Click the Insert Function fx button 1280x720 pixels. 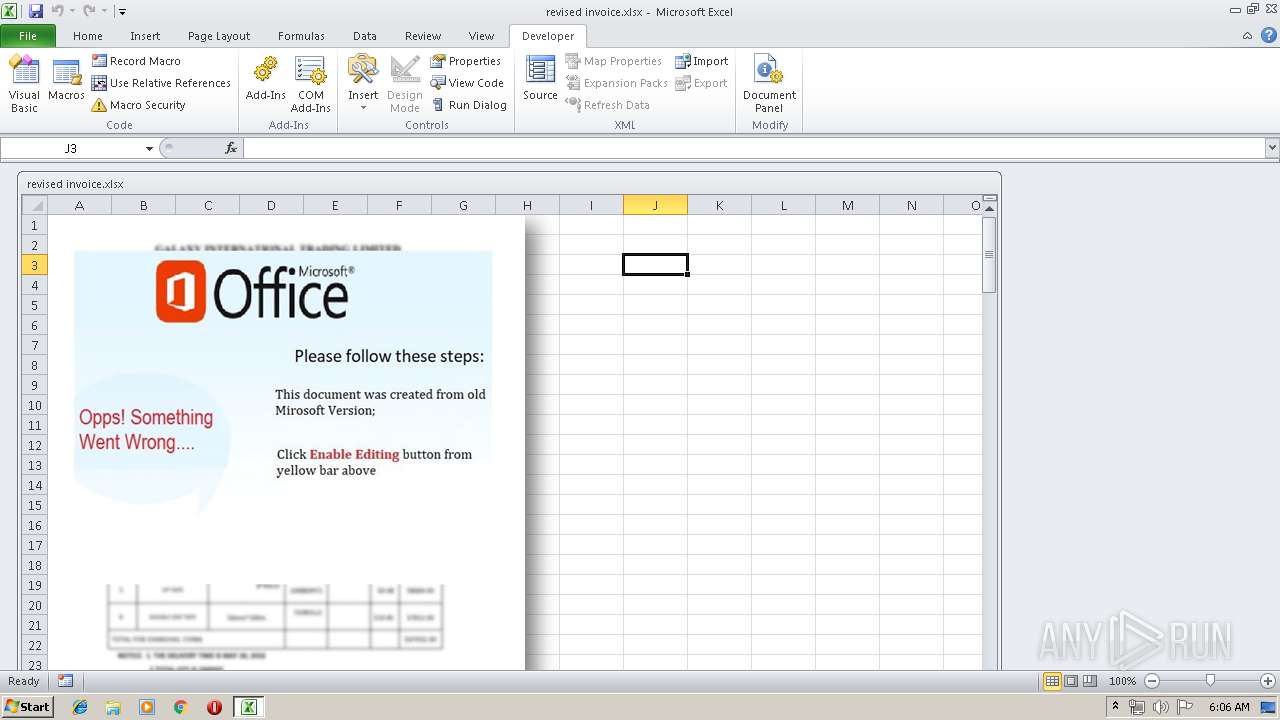tap(231, 148)
